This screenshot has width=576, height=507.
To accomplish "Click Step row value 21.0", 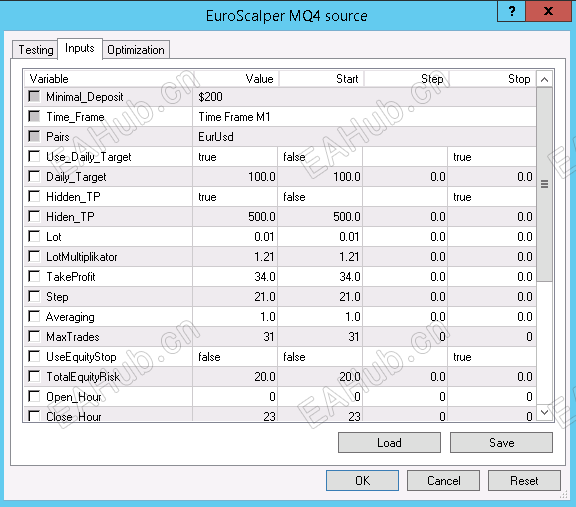I will 235,297.
